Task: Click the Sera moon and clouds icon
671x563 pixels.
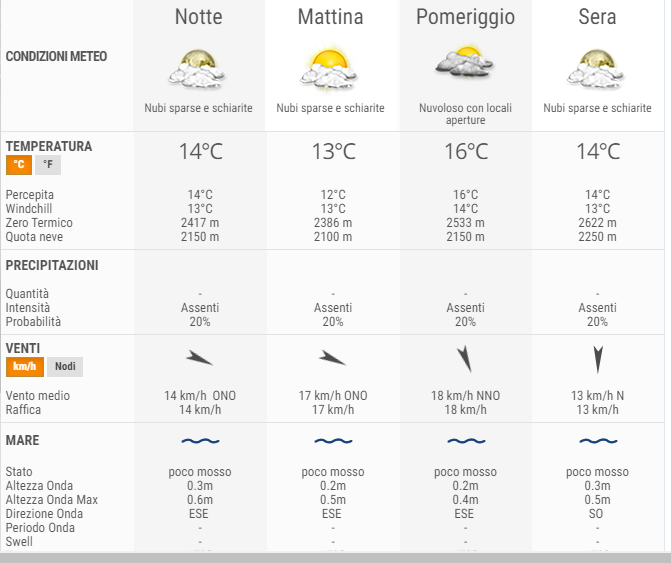Action: [x=596, y=69]
